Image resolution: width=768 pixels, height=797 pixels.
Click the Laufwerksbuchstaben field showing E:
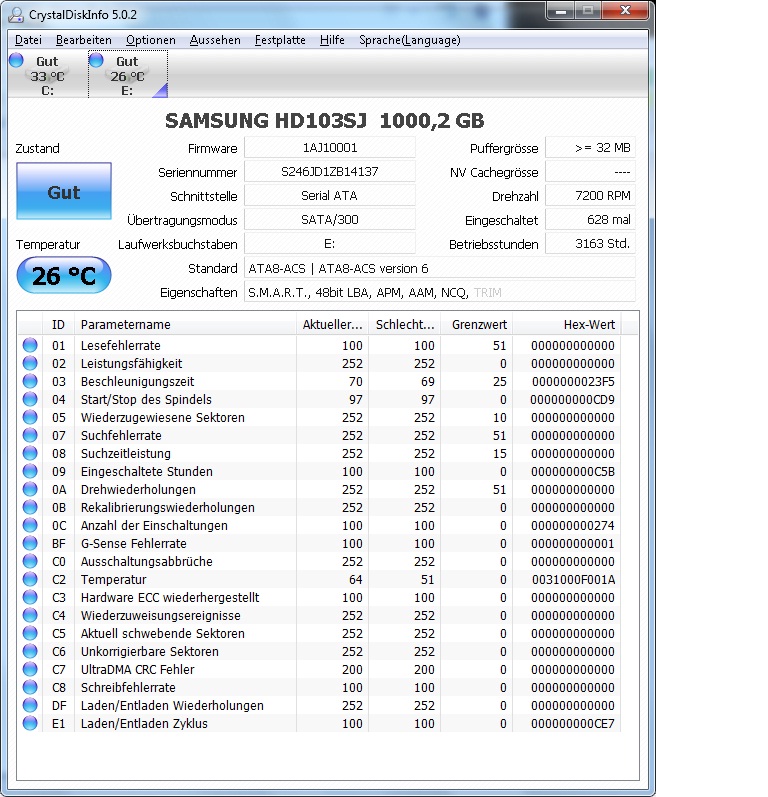pyautogui.click(x=330, y=244)
